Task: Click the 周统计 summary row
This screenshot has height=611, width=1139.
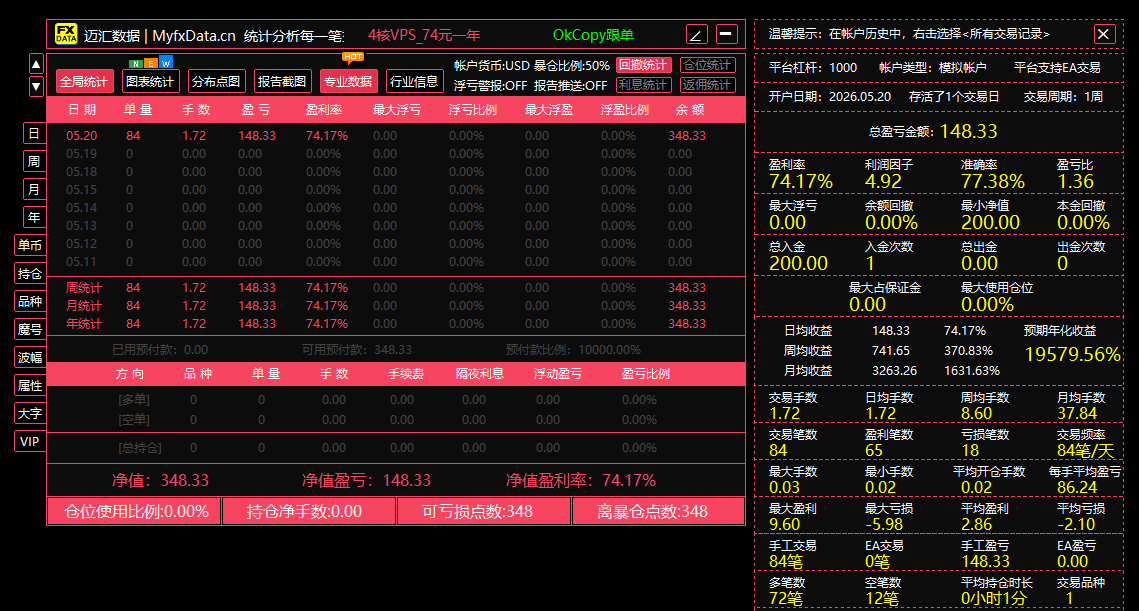Action: coord(396,288)
